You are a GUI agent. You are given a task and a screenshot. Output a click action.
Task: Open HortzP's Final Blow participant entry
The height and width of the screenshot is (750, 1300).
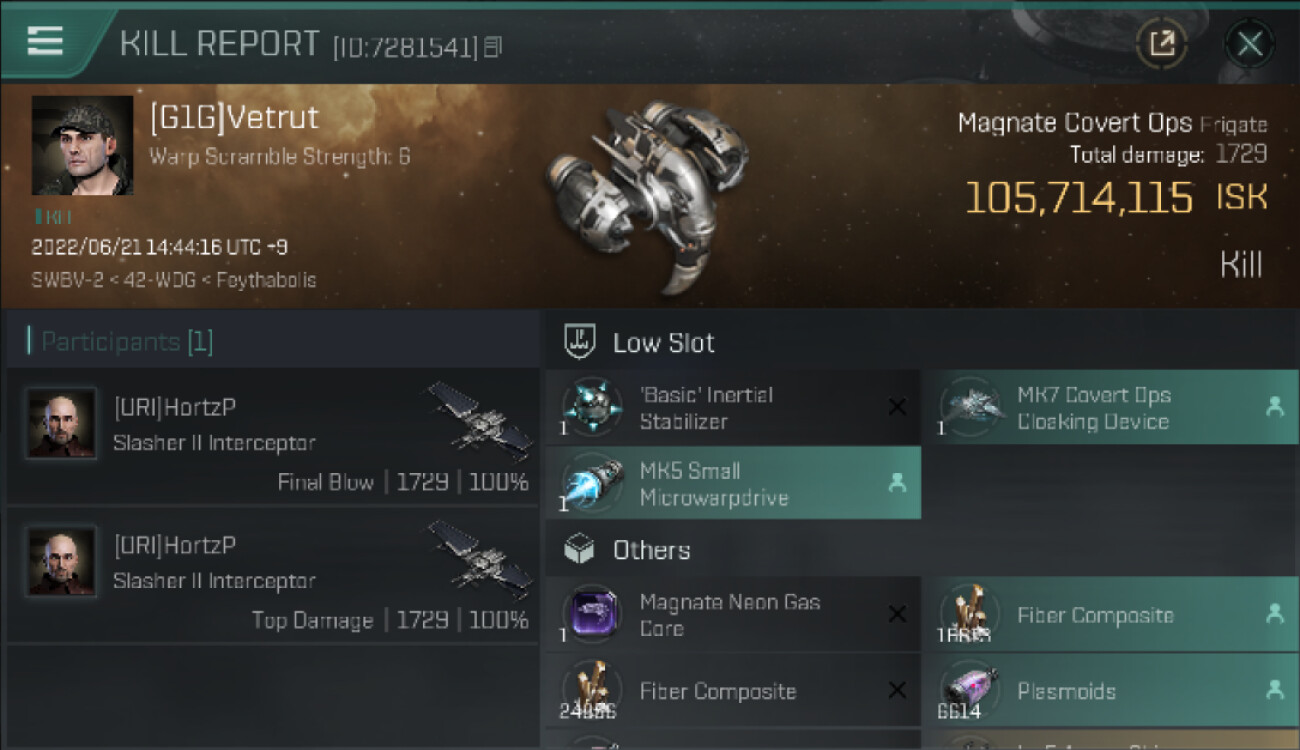[272, 437]
